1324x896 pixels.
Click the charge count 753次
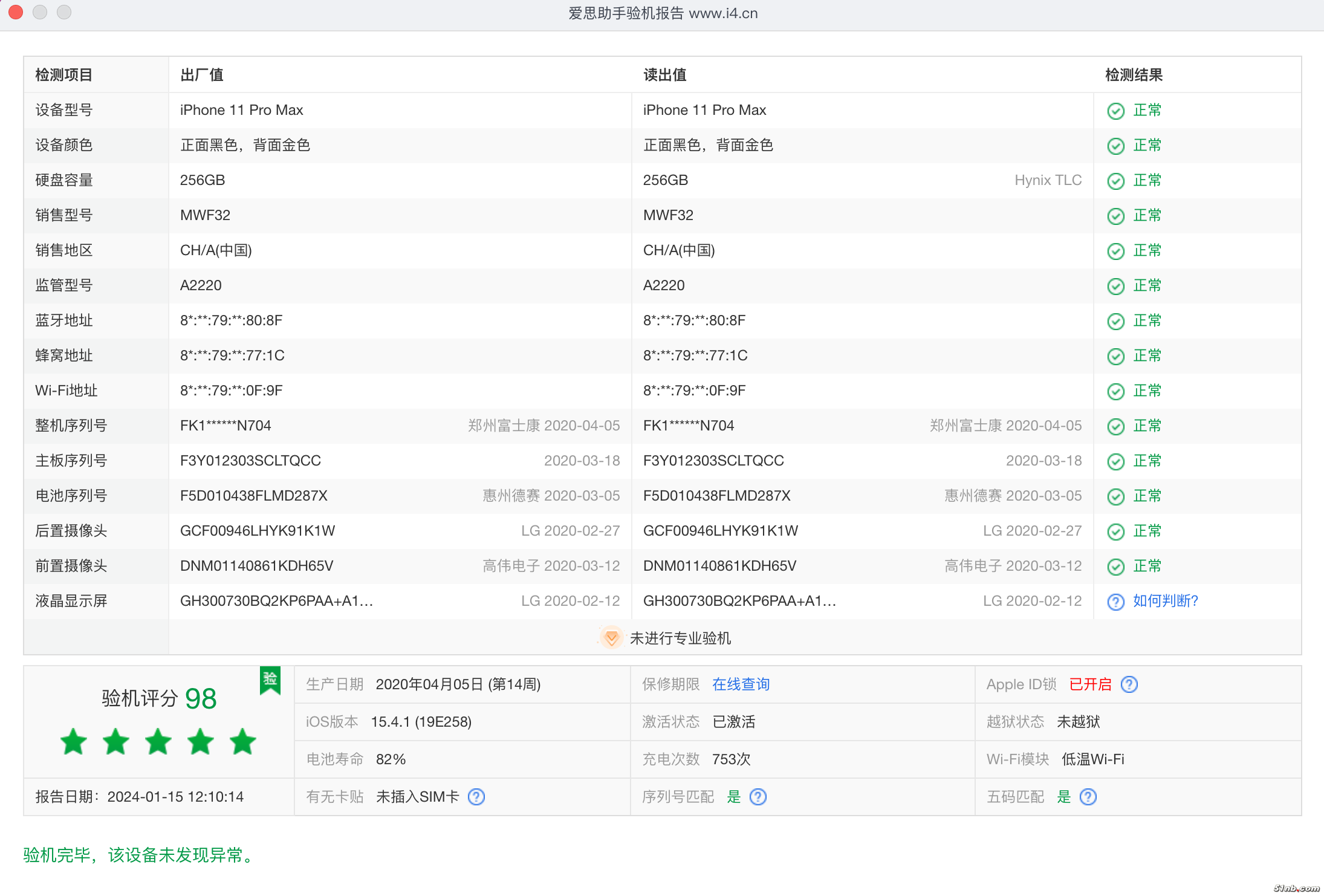(x=732, y=759)
